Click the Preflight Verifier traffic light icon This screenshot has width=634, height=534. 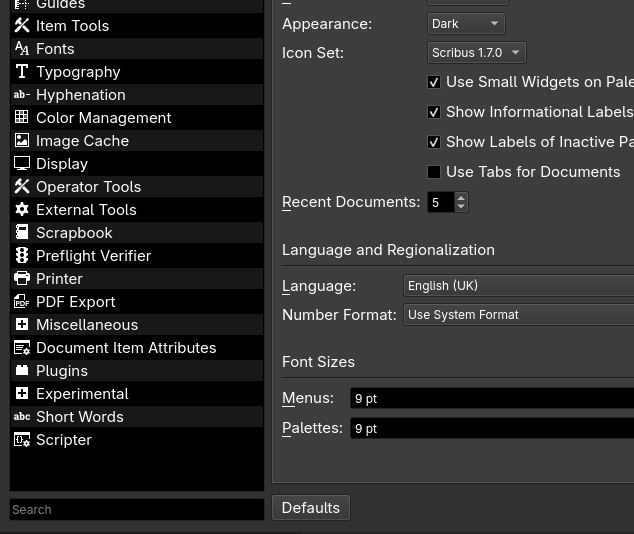[x=22, y=255]
